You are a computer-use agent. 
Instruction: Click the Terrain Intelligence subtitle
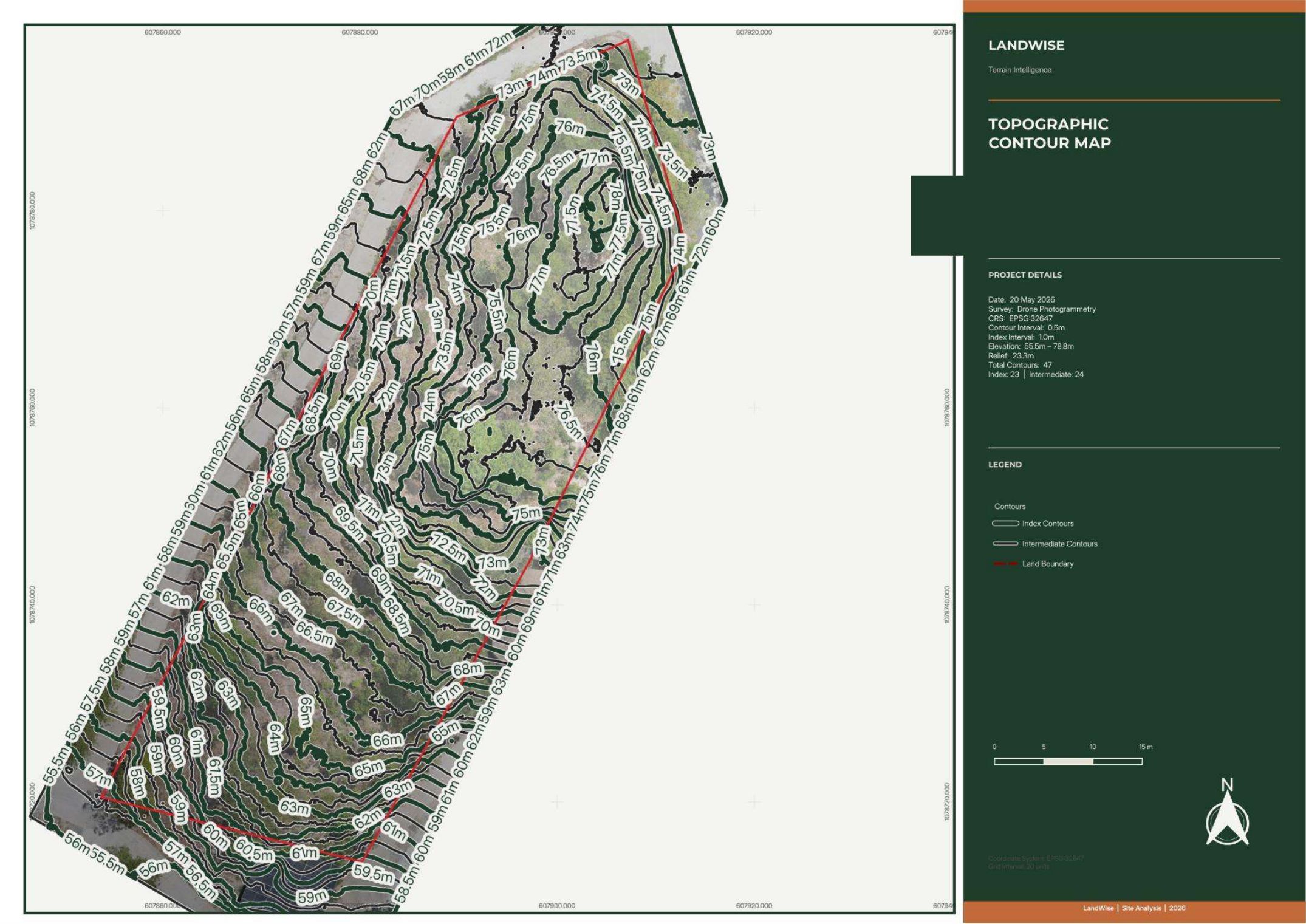1019,70
